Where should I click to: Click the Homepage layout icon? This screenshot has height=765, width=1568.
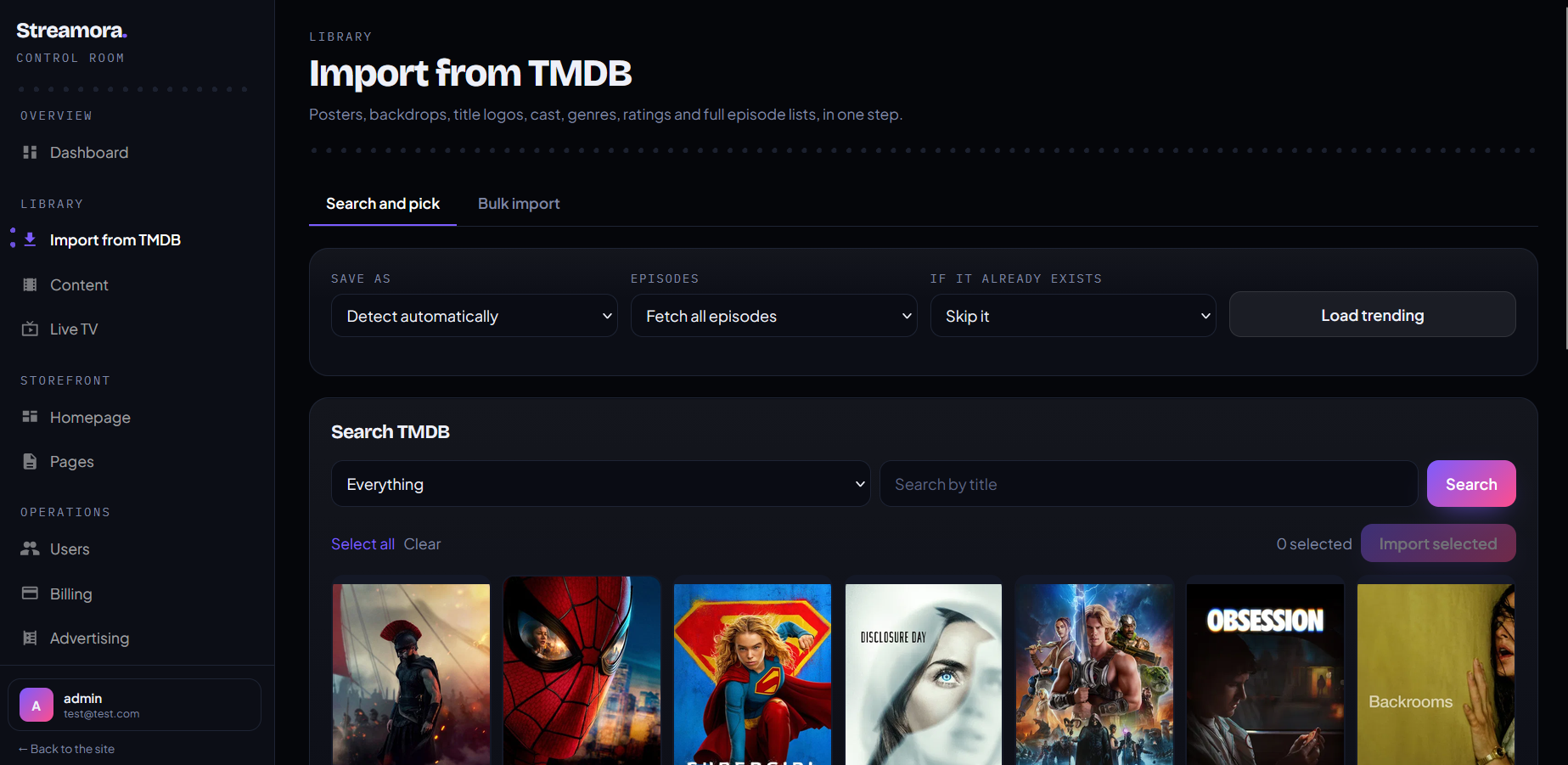pyautogui.click(x=30, y=417)
